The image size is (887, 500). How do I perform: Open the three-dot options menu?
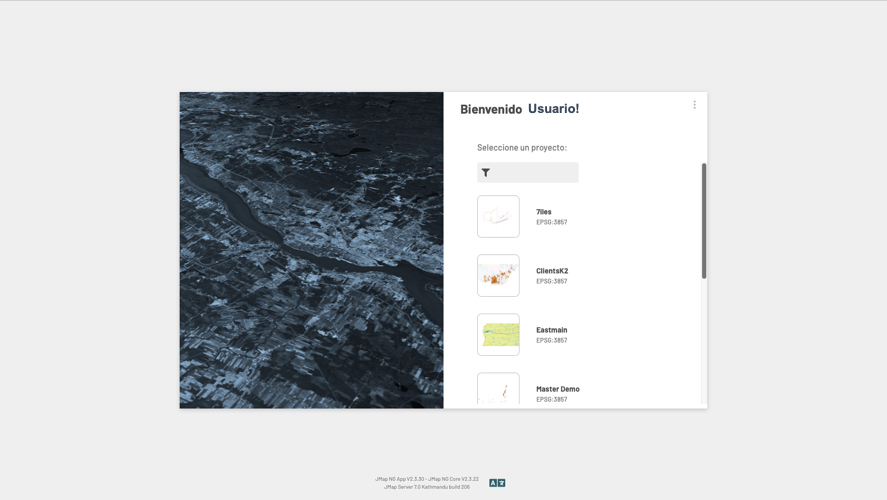694,105
